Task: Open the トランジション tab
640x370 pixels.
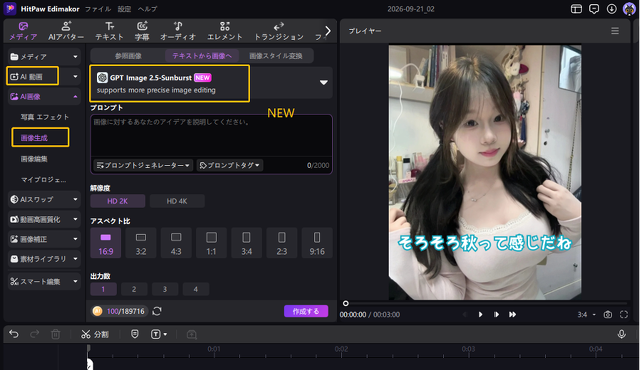Action: click(x=279, y=31)
